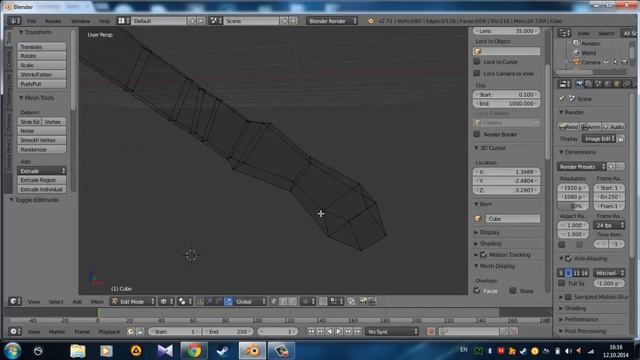This screenshot has height=360, width=640.
Task: Enable the Sharp overlay checkbox
Action: (513, 290)
